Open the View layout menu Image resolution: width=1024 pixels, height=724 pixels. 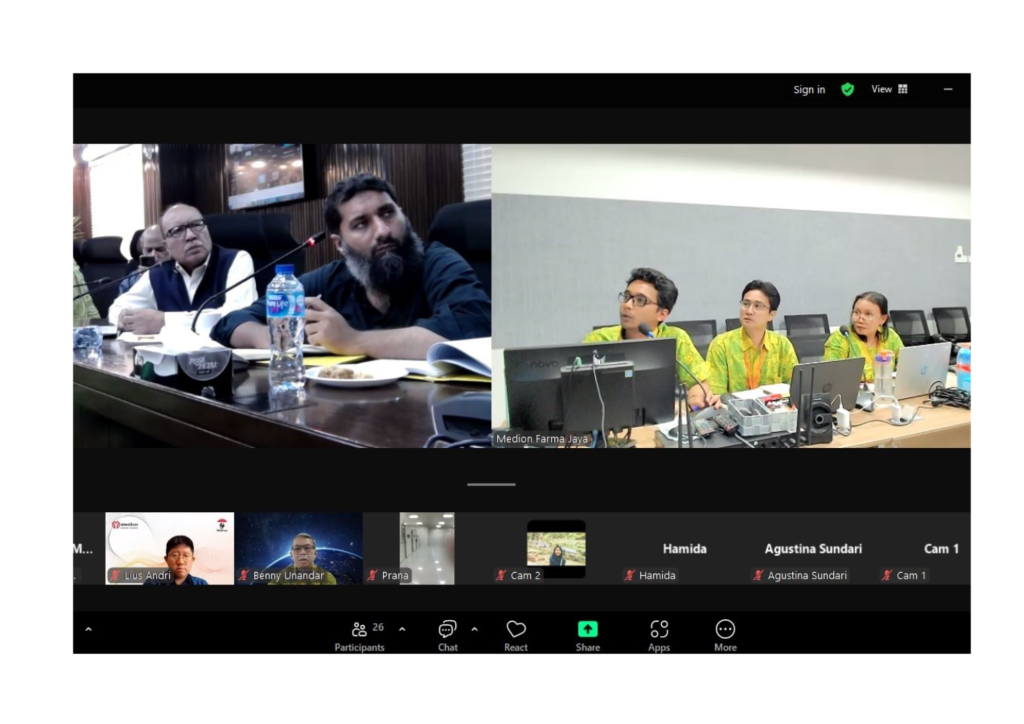pos(889,89)
